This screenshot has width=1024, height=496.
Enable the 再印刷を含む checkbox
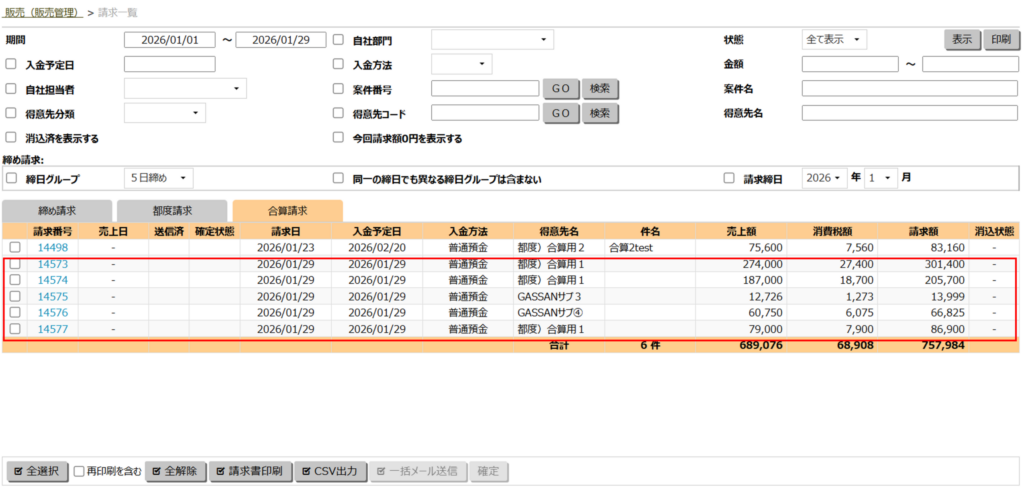point(79,471)
